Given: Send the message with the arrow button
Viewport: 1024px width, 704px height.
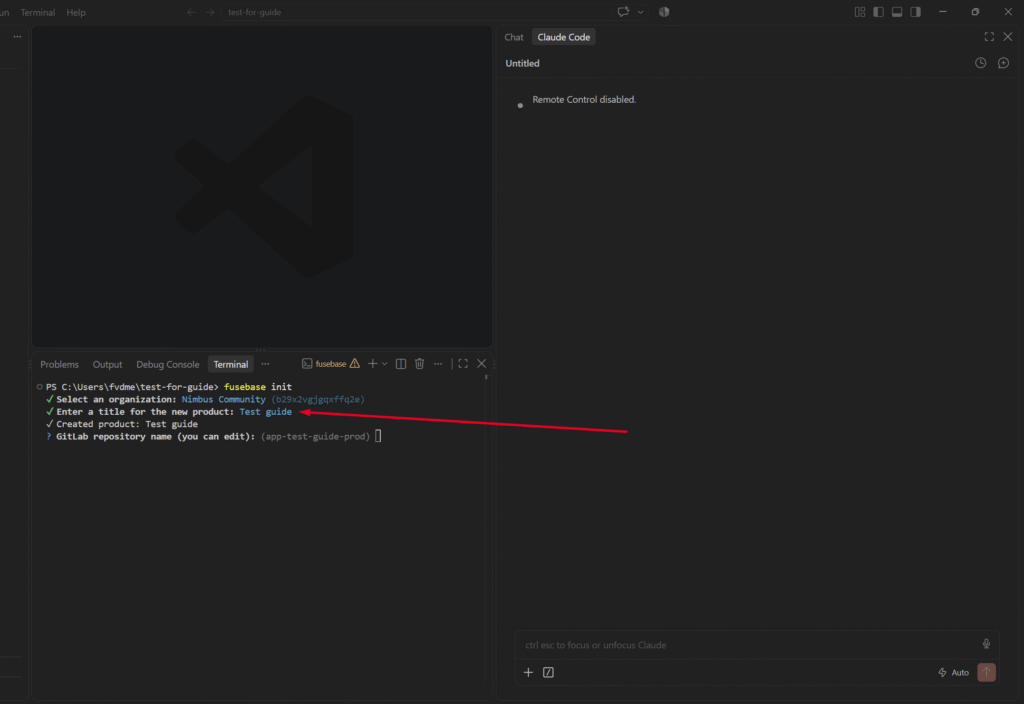Looking at the screenshot, I should pyautogui.click(x=986, y=672).
